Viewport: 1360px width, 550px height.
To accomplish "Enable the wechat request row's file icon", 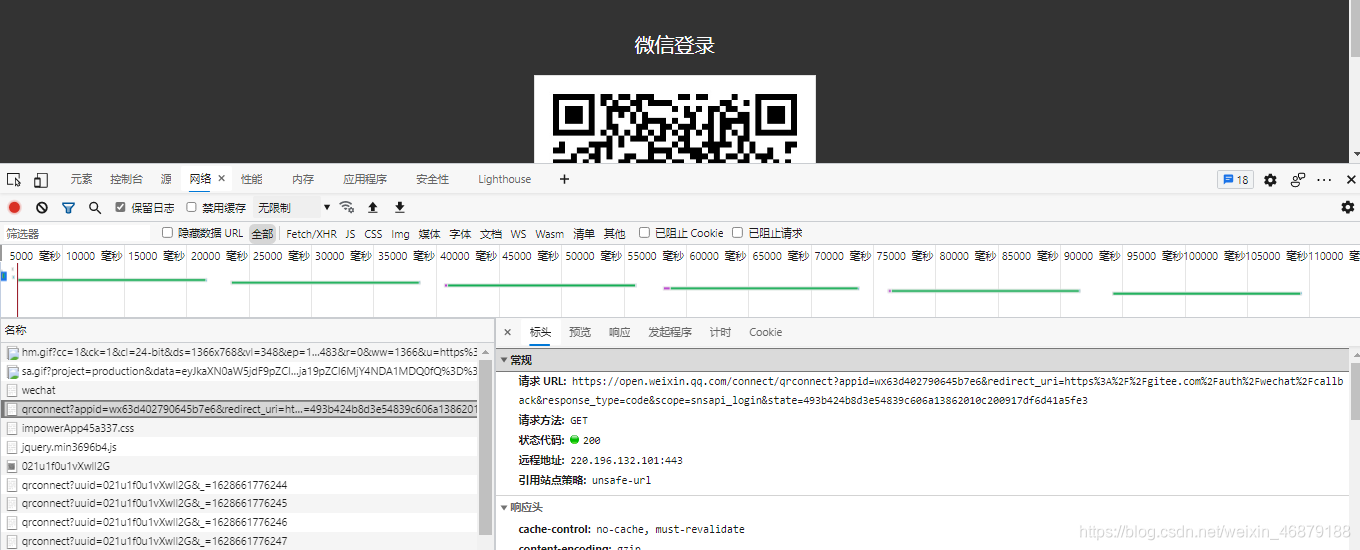I will coord(12,390).
